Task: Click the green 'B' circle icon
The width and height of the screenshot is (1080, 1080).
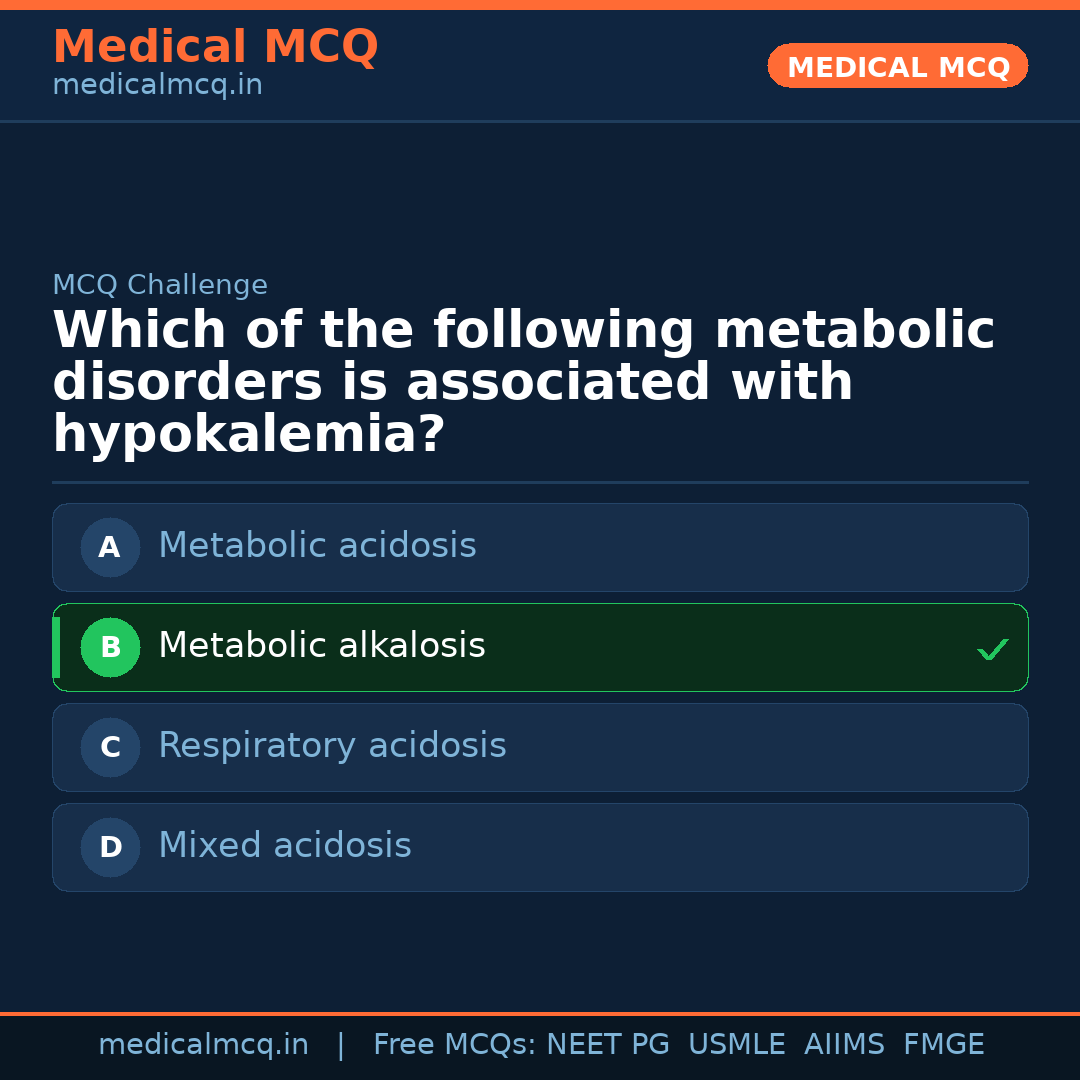Action: [110, 647]
